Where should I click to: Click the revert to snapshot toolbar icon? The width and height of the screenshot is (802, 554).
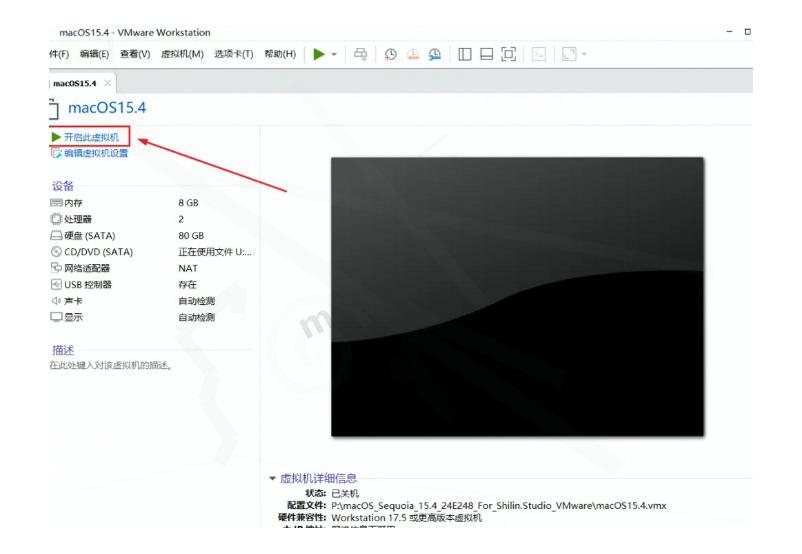click(x=413, y=54)
